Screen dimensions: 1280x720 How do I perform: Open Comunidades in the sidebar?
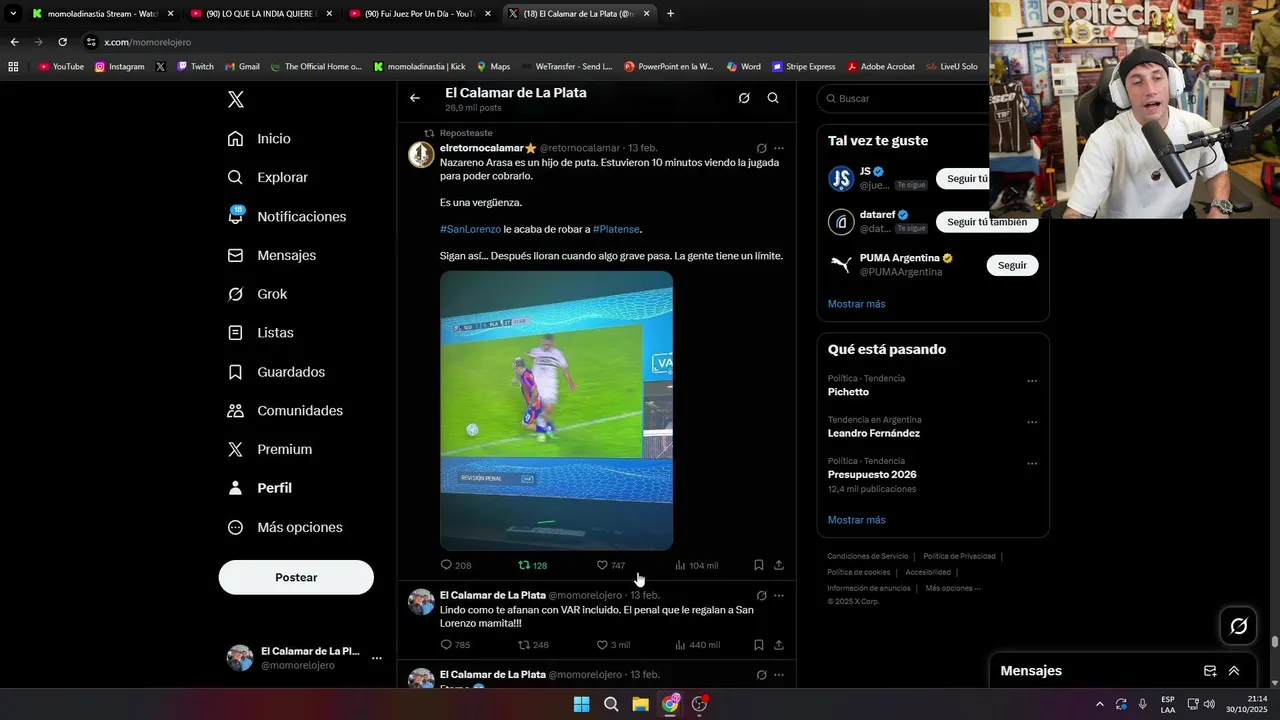(x=285, y=411)
